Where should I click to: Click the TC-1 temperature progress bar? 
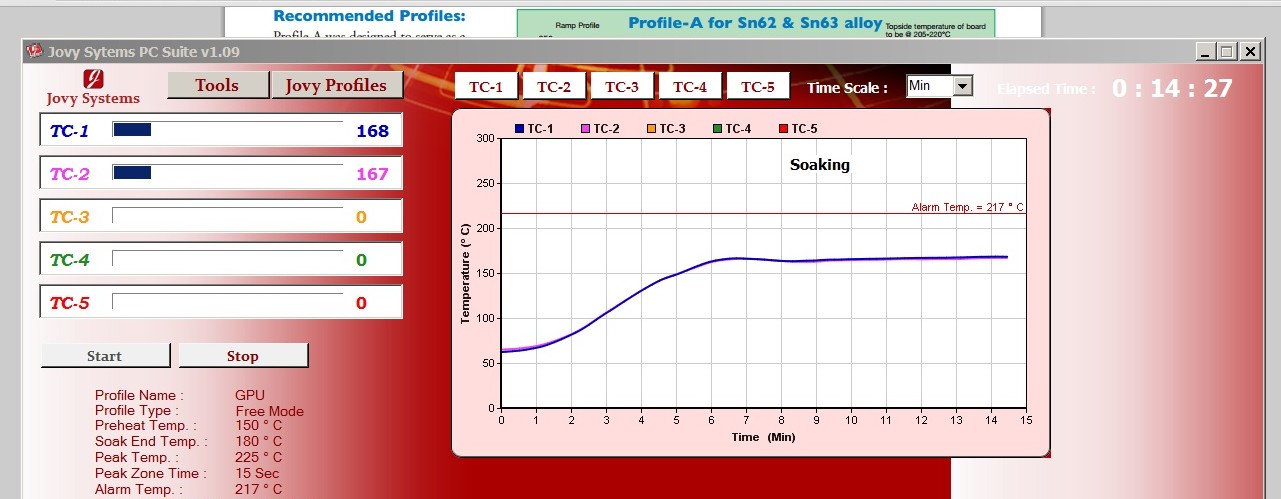pyautogui.click(x=227, y=129)
